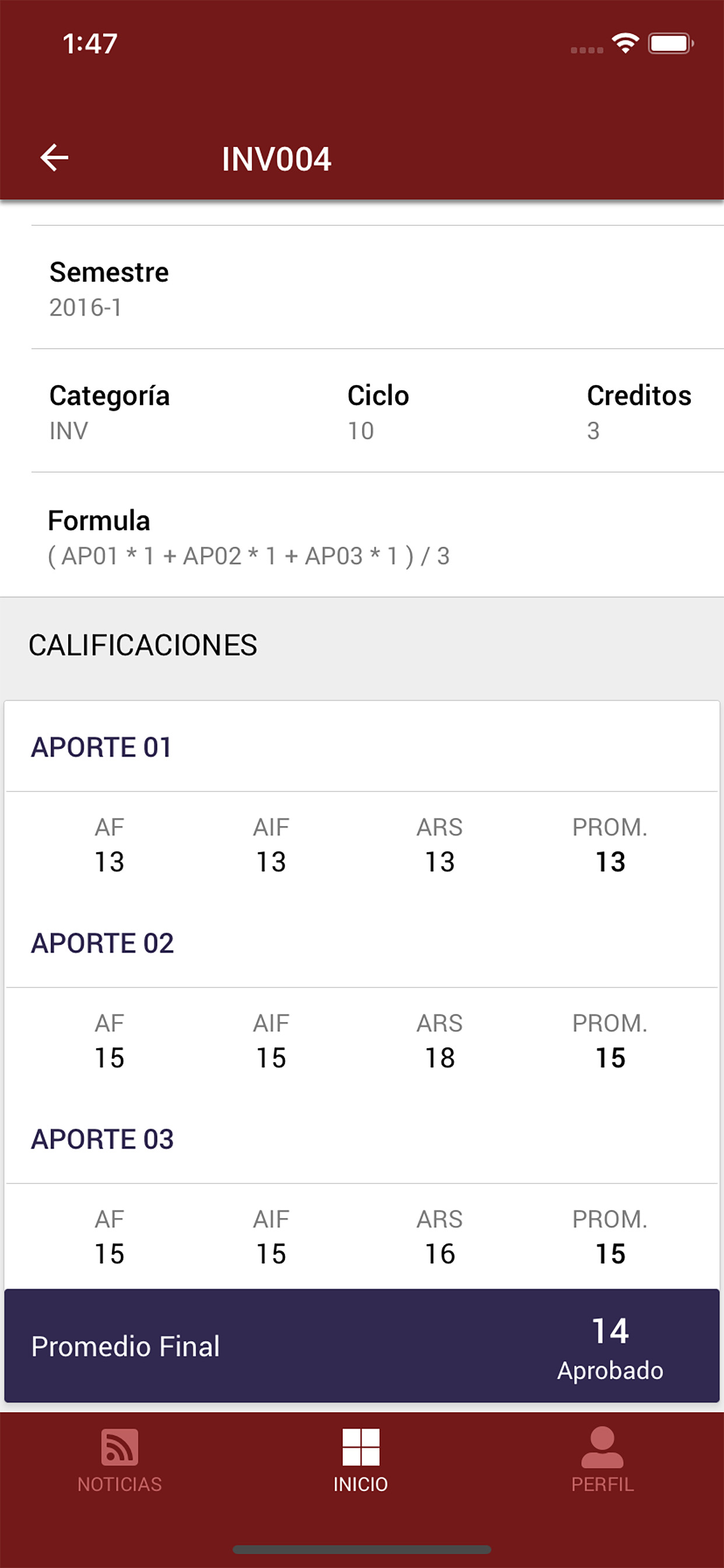Tap the Aprobado status label
The image size is (724, 1568).
click(x=610, y=1371)
